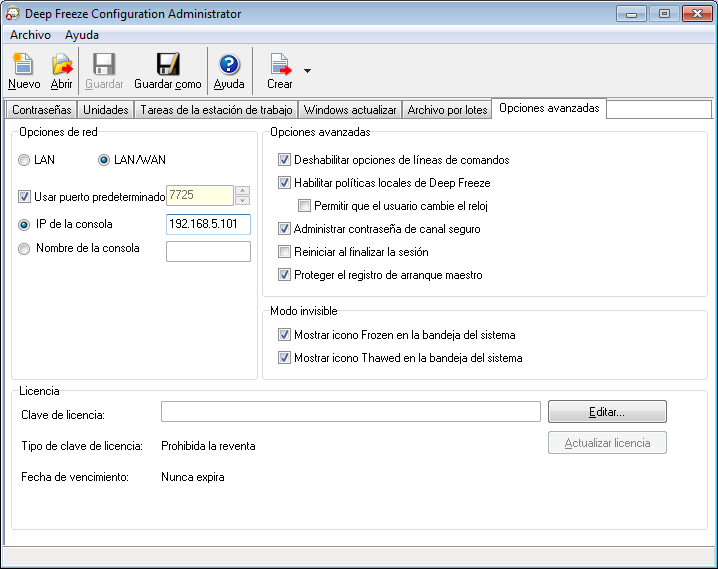This screenshot has height=569, width=718.
Task: Toggle Habilitar políticas locales de Deep Freeze
Action: (284, 183)
